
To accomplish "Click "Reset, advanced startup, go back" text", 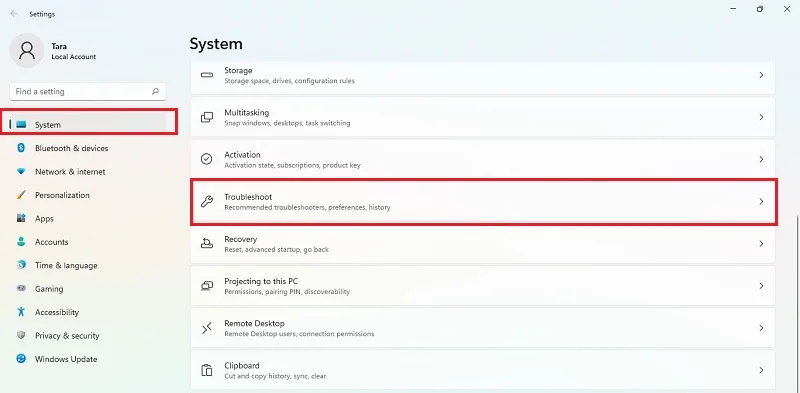I will [x=277, y=250].
